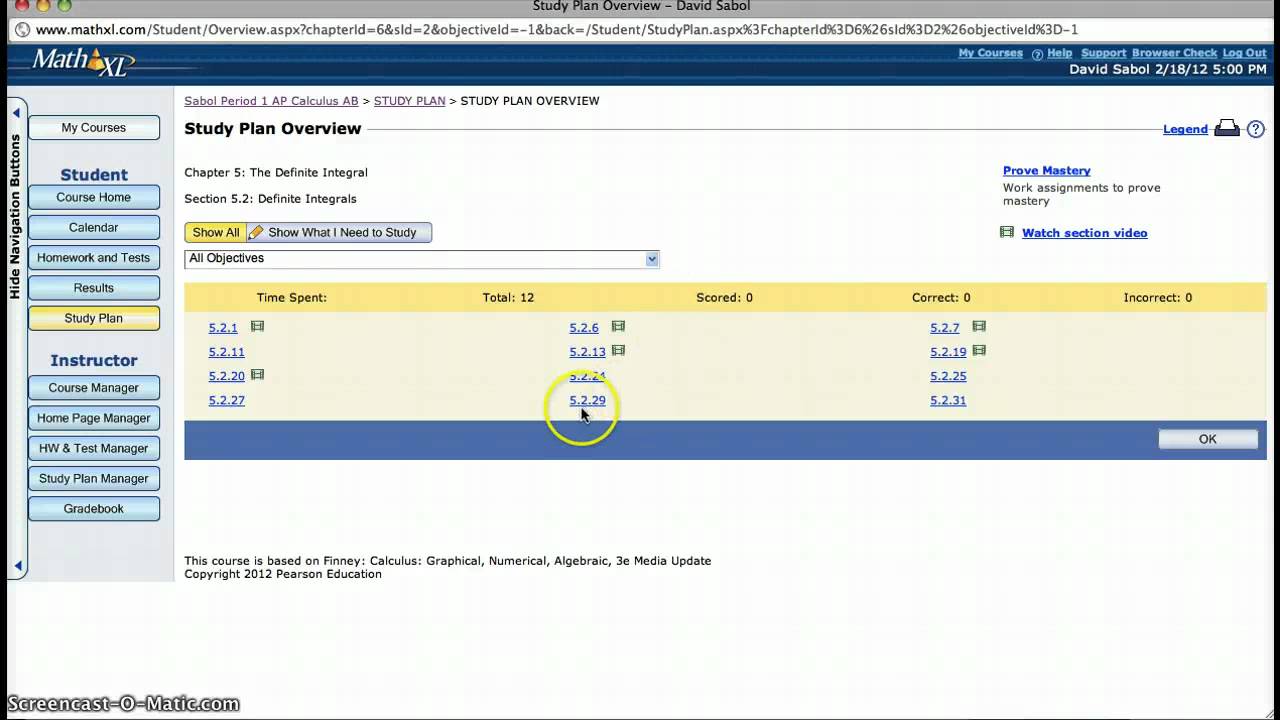
Task: Collapse sidebar with Hide Navigation Buttons arrow
Action: (x=16, y=113)
